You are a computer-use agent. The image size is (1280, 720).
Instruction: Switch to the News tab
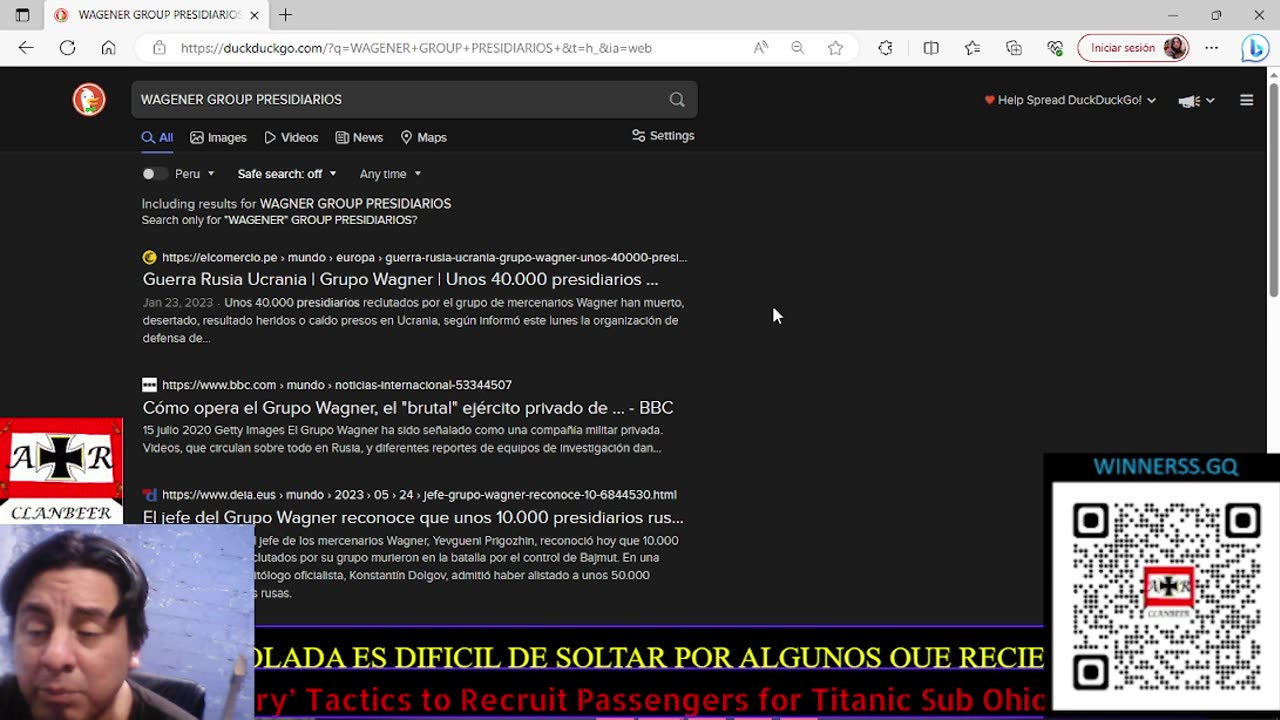[x=359, y=138]
